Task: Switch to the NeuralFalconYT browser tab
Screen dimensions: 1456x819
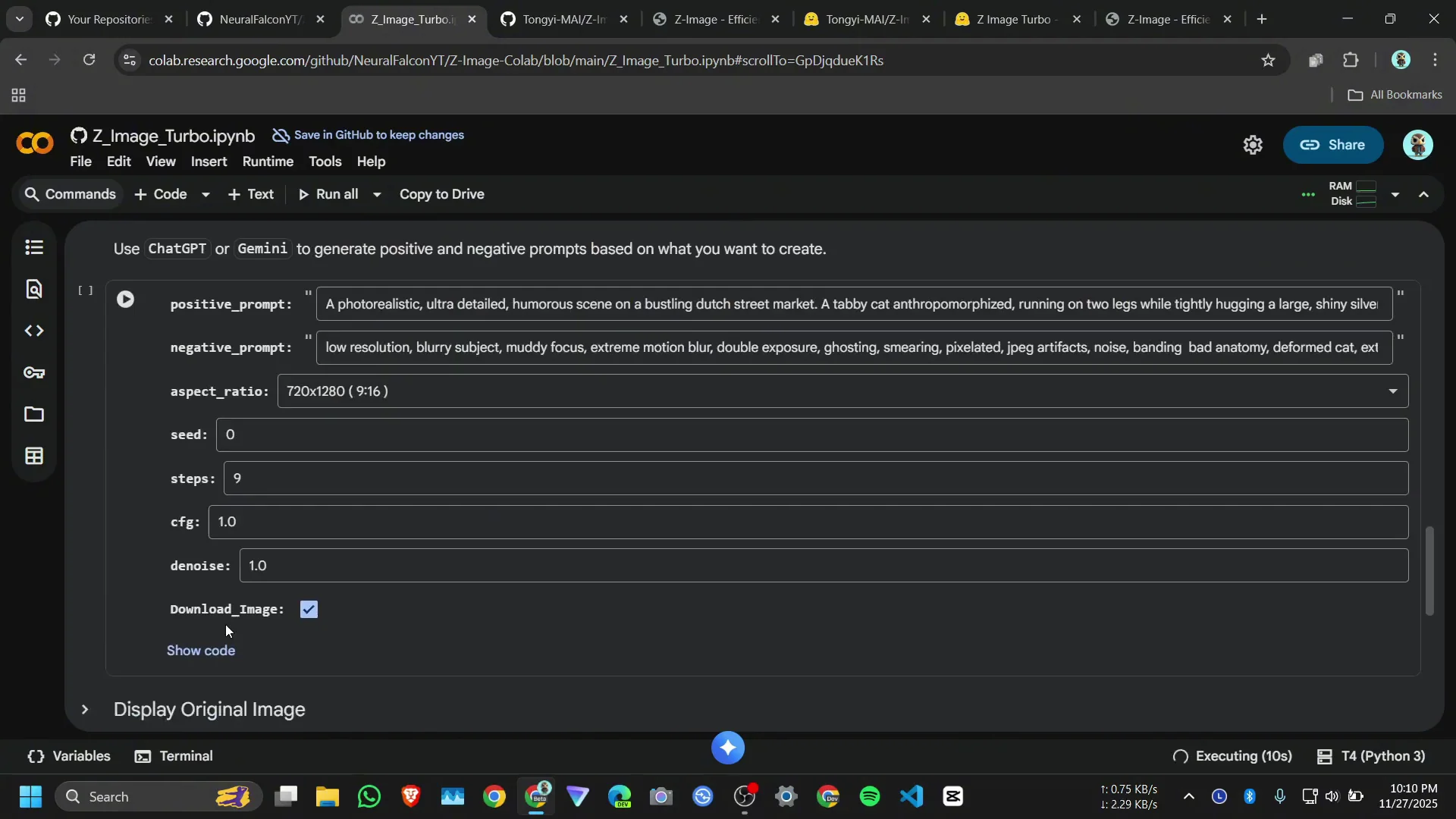Action: tap(258, 19)
